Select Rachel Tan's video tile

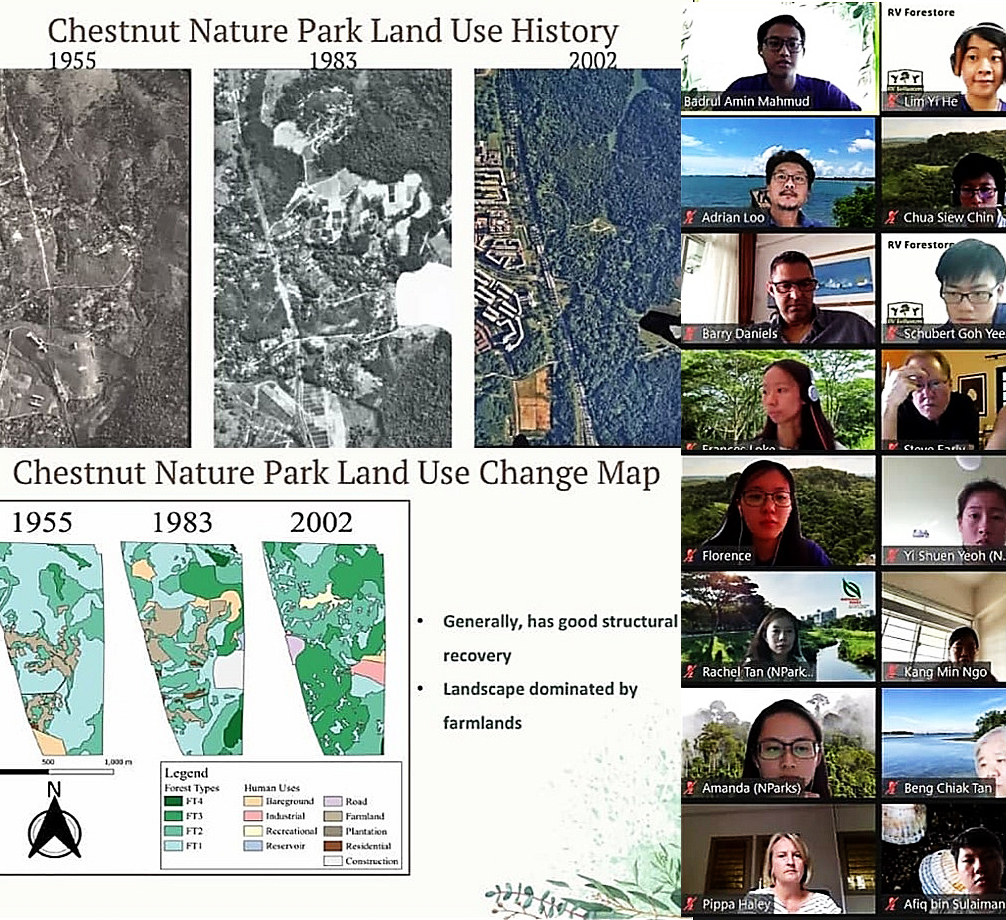click(778, 626)
